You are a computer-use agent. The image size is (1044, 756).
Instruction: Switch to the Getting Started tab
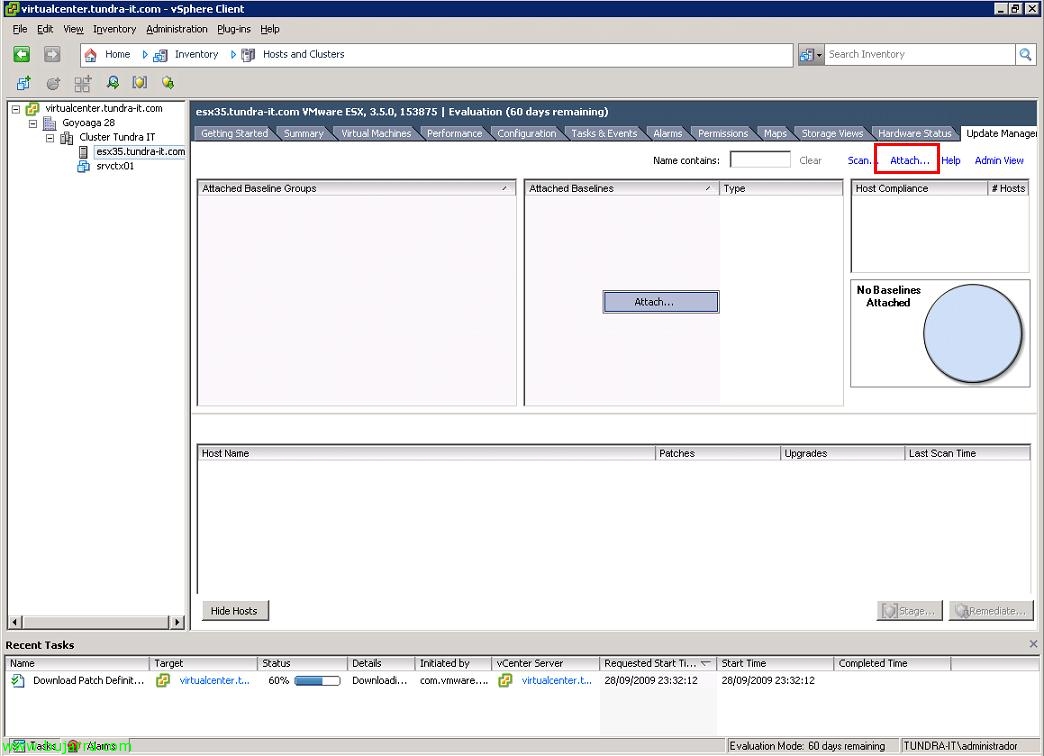click(234, 134)
